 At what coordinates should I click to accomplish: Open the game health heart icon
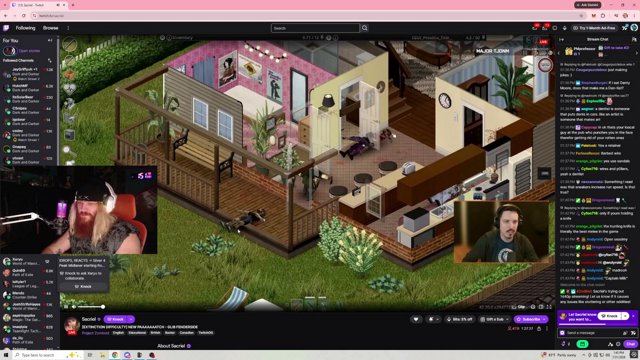[x=69, y=89]
